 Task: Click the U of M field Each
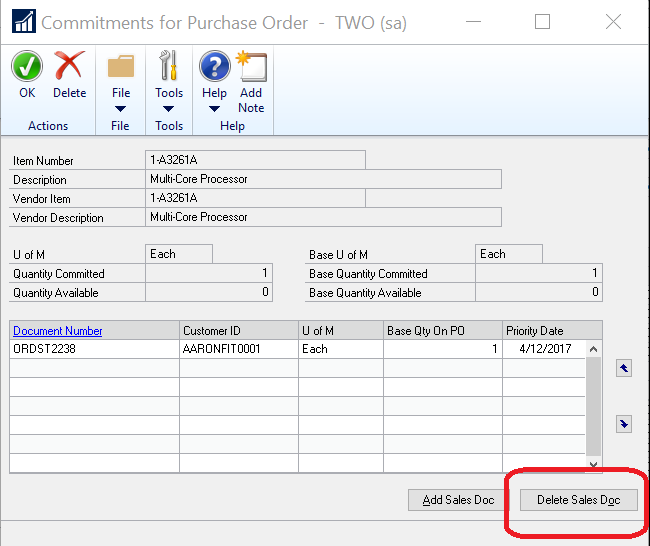click(x=179, y=254)
